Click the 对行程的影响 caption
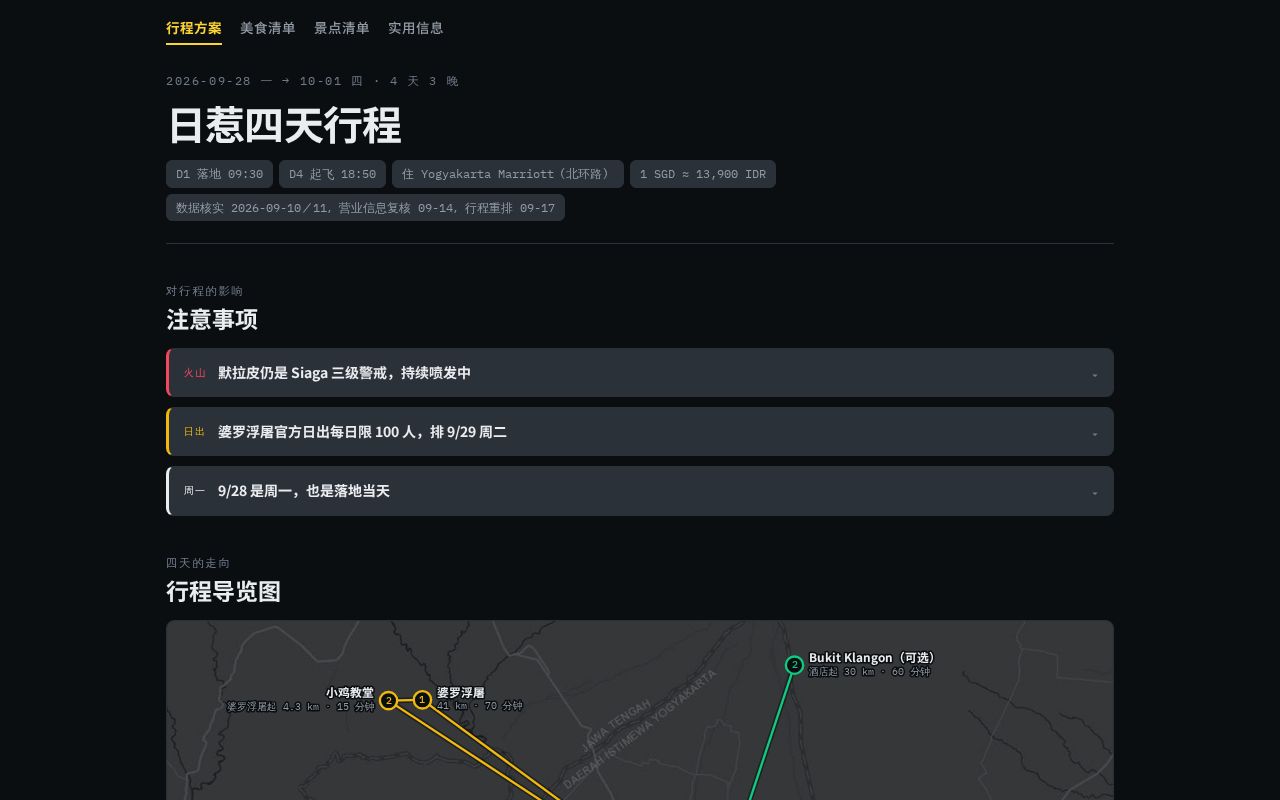The height and width of the screenshot is (800, 1280). tap(205, 291)
